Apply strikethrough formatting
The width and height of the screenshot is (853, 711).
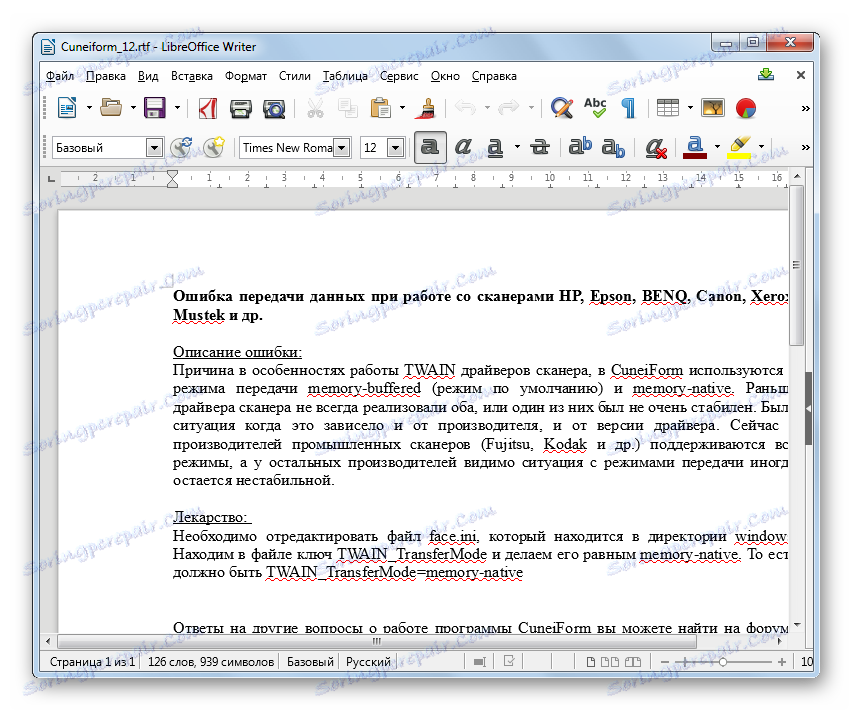[540, 147]
